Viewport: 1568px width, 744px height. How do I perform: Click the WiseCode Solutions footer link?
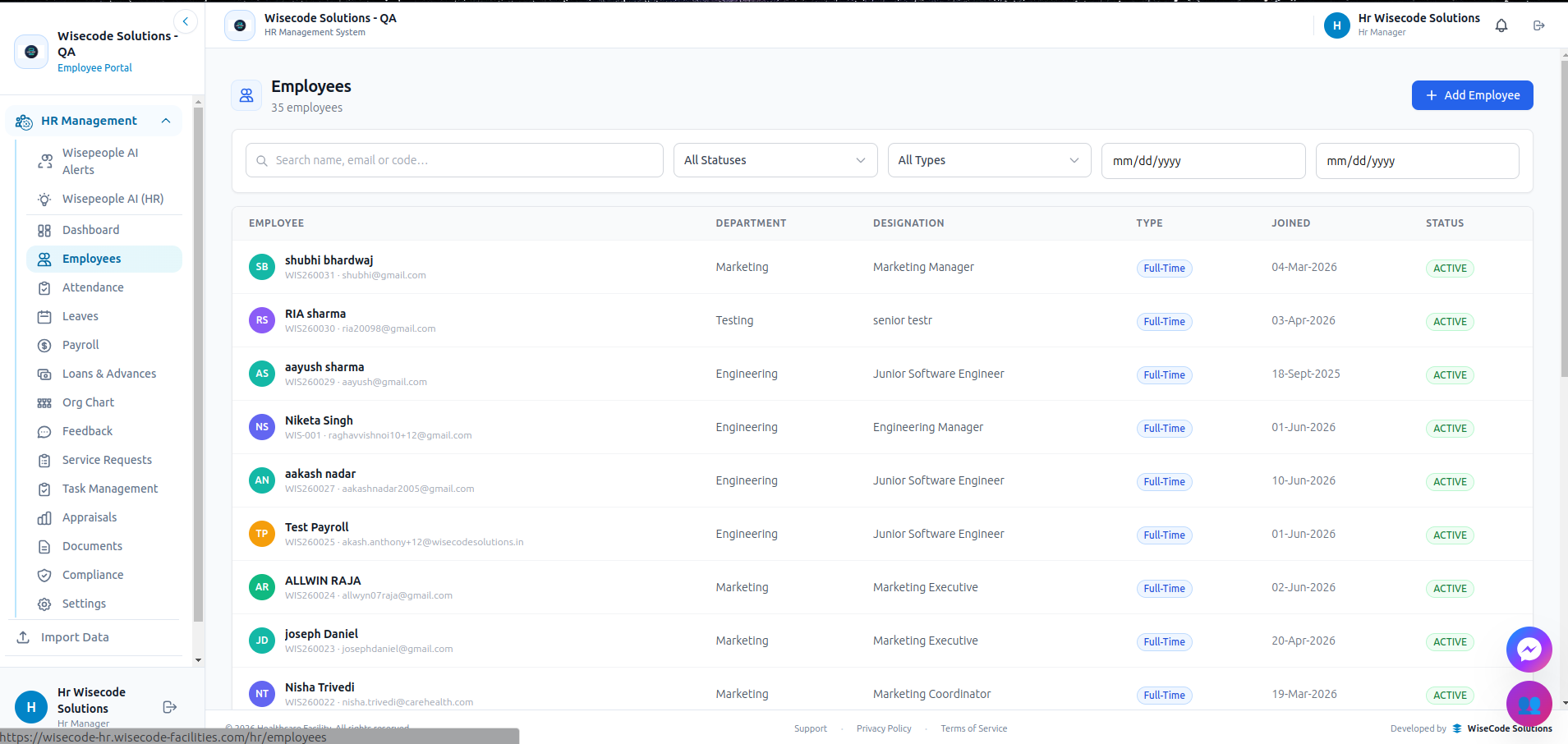click(1502, 728)
